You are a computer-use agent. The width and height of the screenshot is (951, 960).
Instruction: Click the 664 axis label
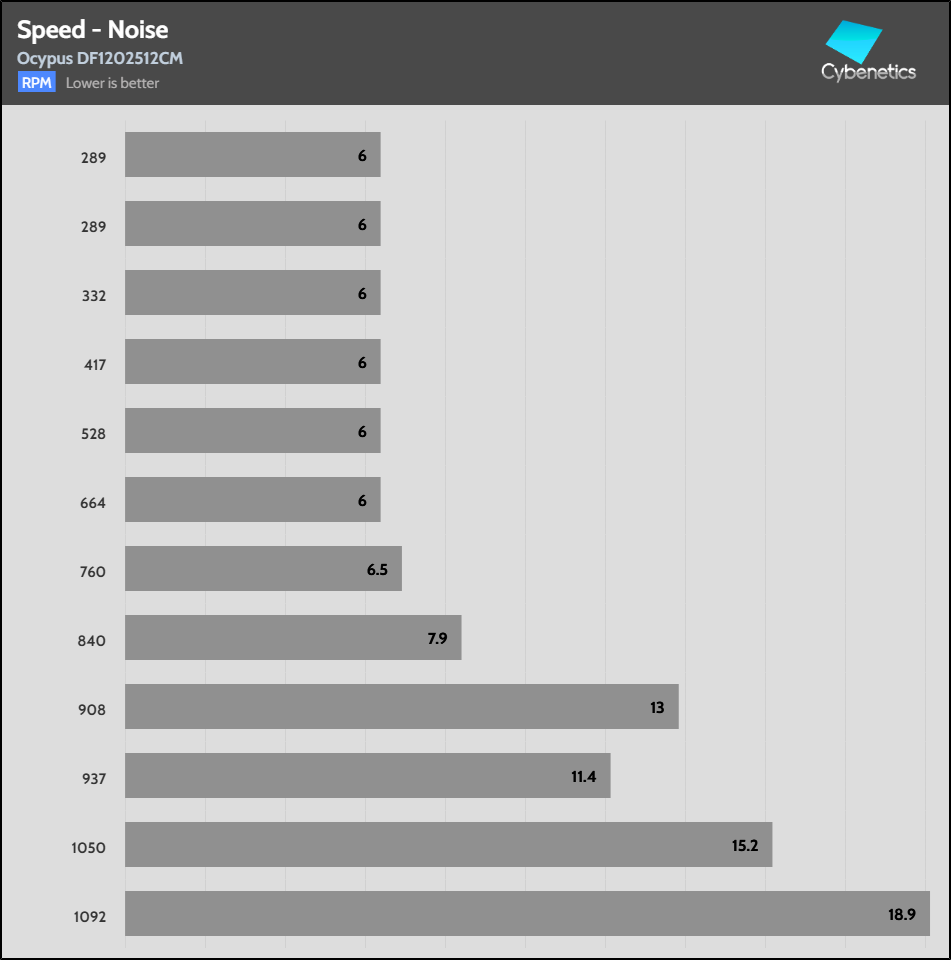[93, 503]
